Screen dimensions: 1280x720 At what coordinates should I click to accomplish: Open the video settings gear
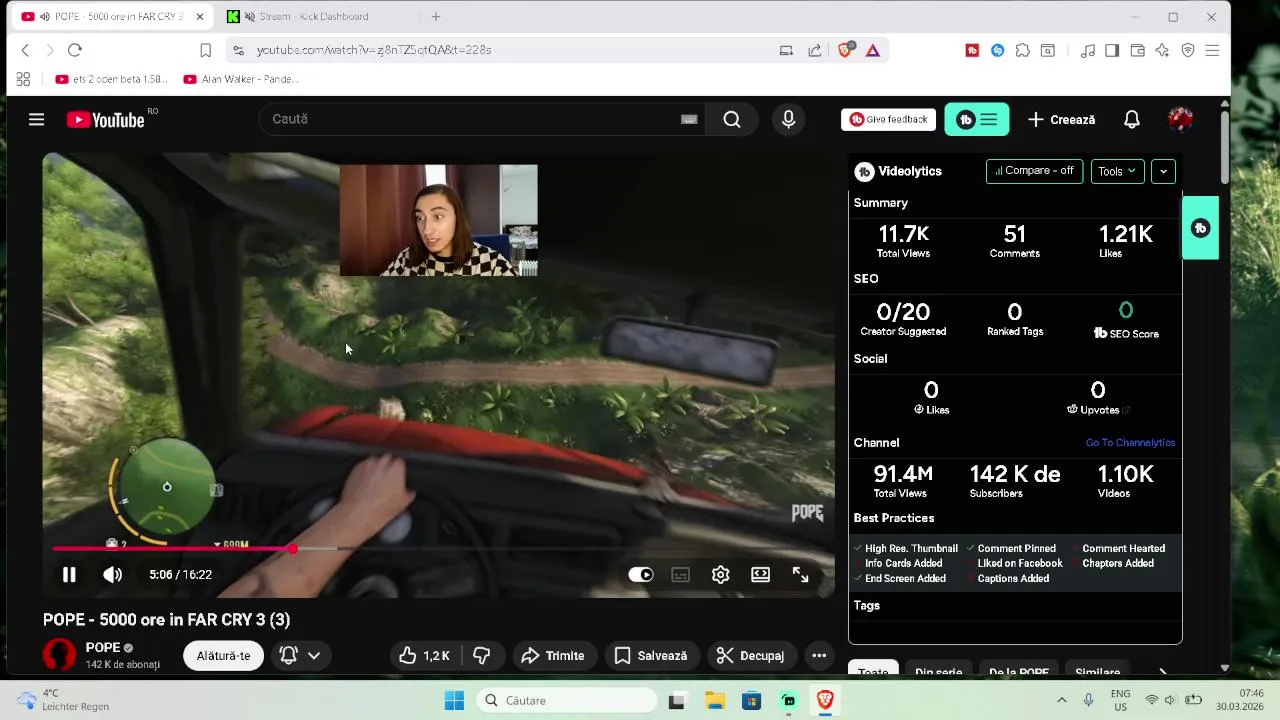click(x=721, y=575)
